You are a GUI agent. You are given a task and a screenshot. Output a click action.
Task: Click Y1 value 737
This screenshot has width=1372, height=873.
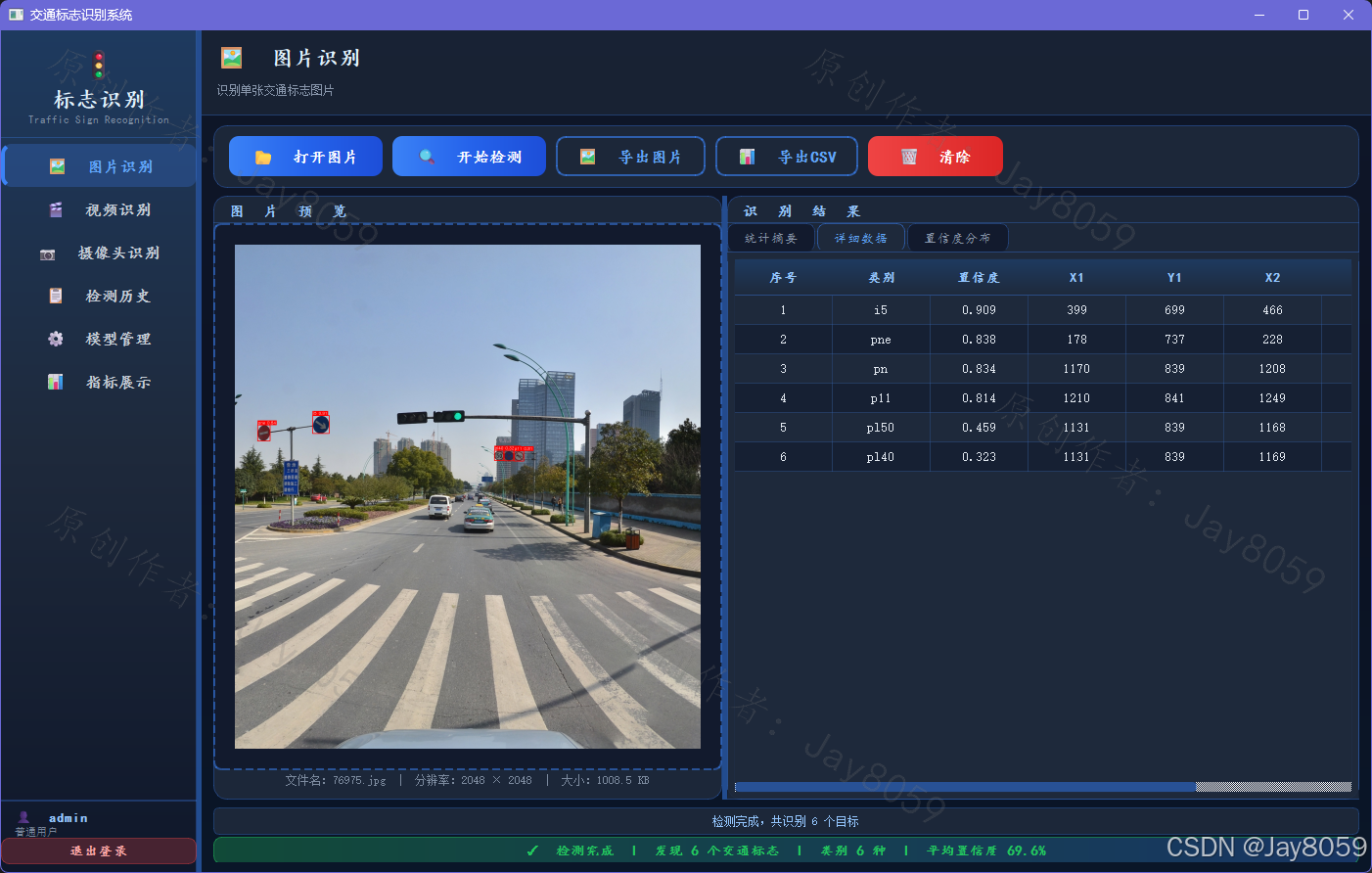[1174, 340]
